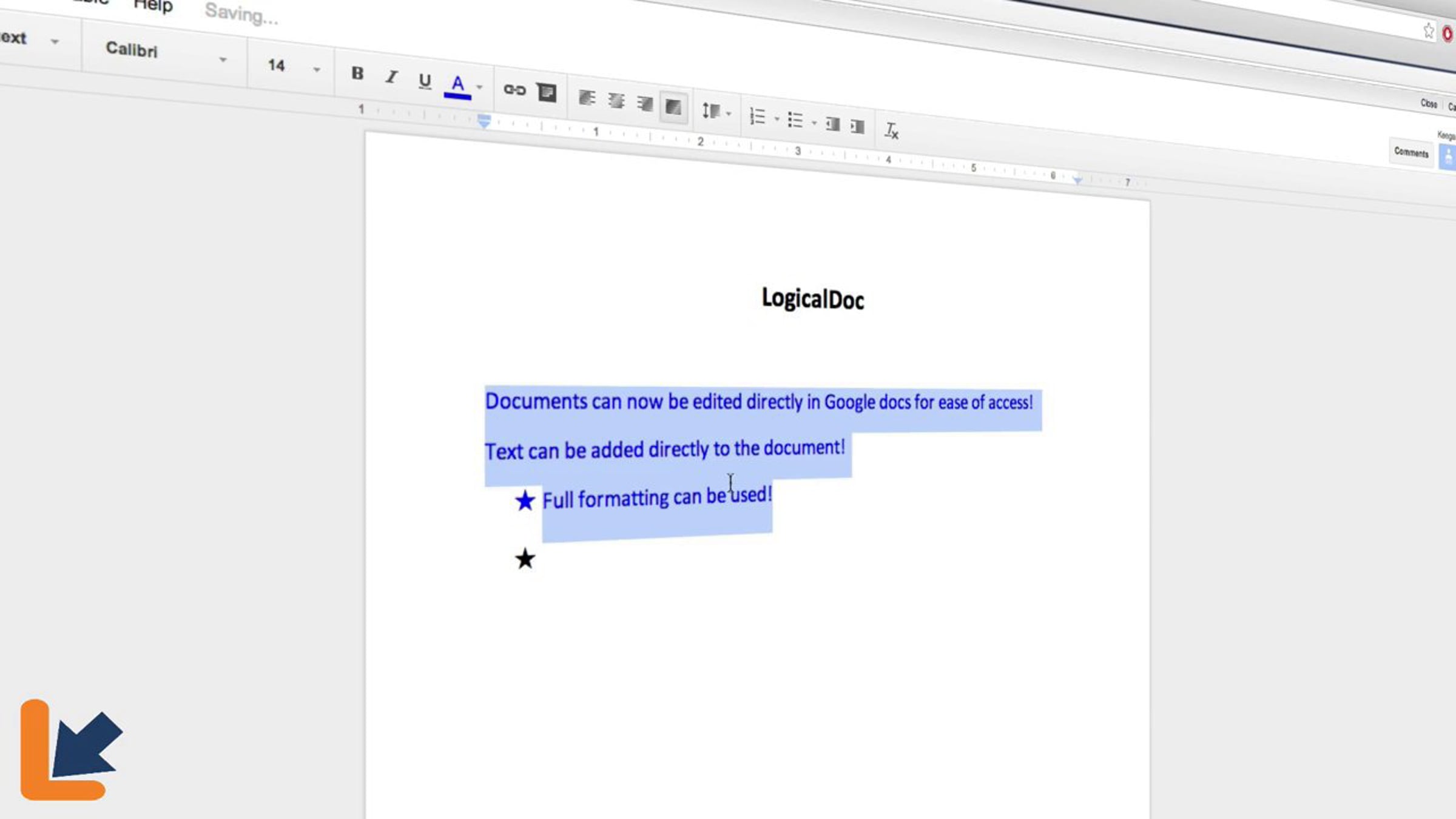Image resolution: width=1456 pixels, height=819 pixels.
Task: Click the insert comment icon
Action: 547,93
